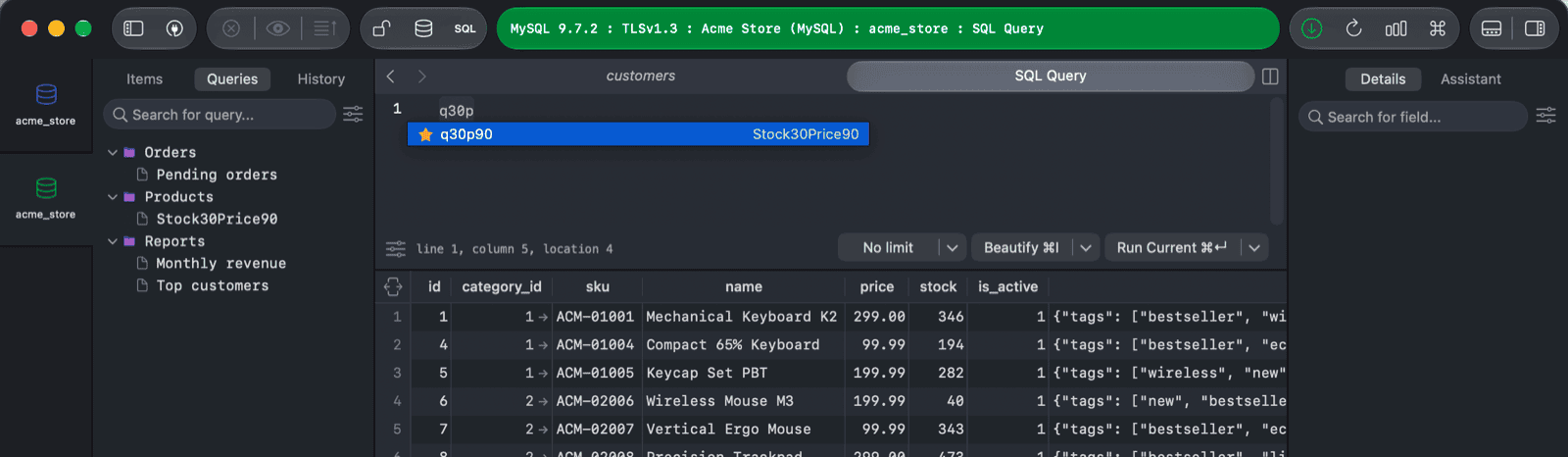Go forward with the right navigation chevron
Screen dimensions: 1568x457
pos(422,76)
